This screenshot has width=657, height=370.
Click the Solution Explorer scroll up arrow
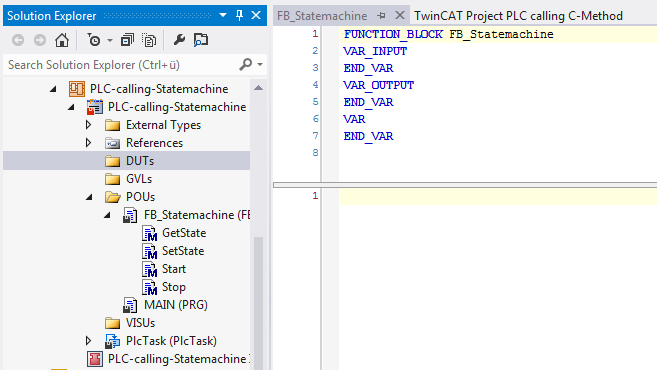pyautogui.click(x=259, y=88)
